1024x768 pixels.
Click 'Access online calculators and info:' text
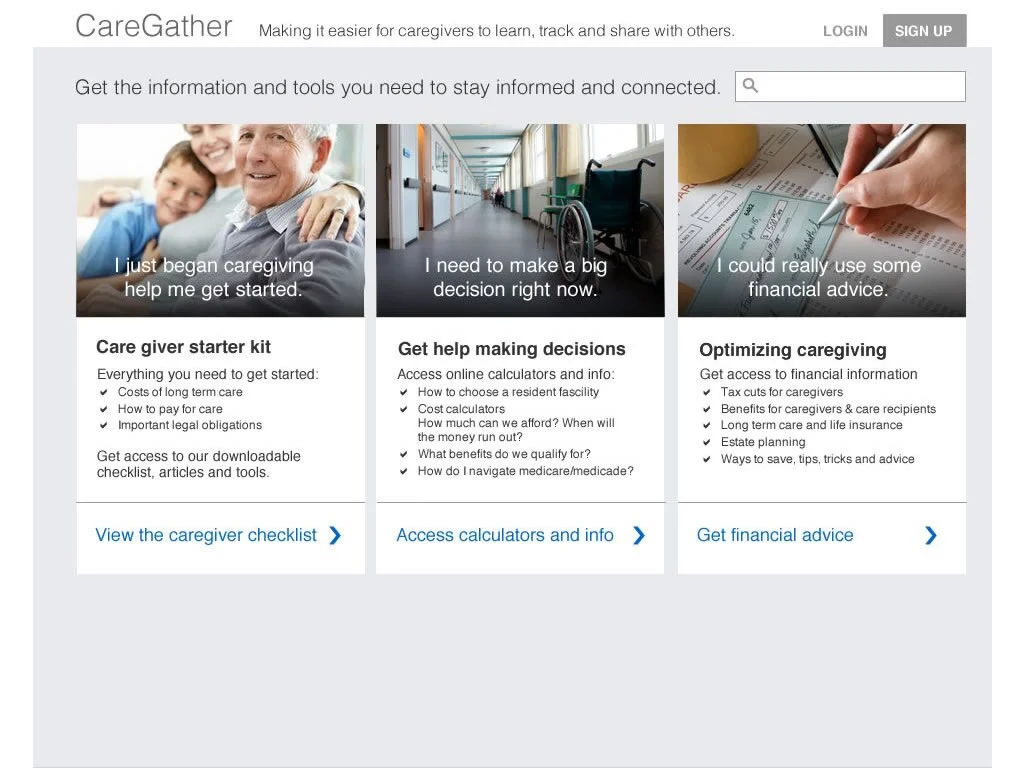[505, 374]
